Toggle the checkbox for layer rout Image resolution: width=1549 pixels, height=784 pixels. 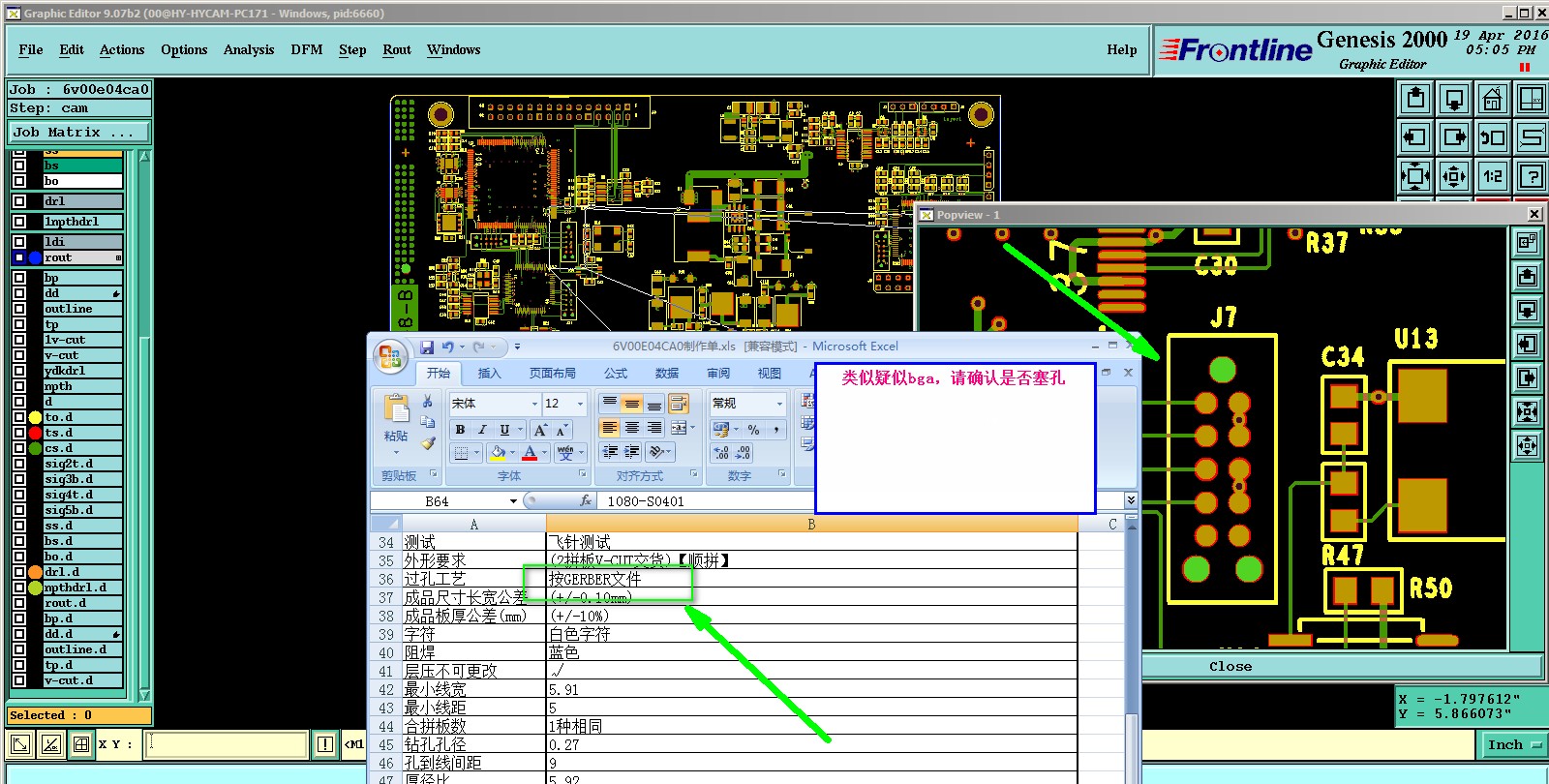pos(19,257)
